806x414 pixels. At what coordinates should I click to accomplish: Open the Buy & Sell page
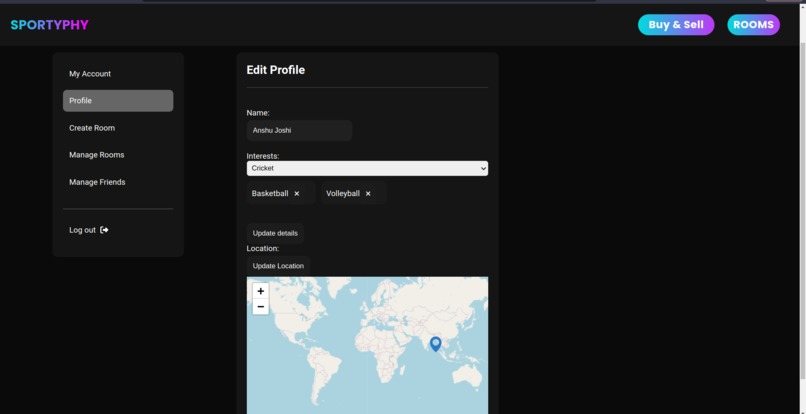(676, 25)
